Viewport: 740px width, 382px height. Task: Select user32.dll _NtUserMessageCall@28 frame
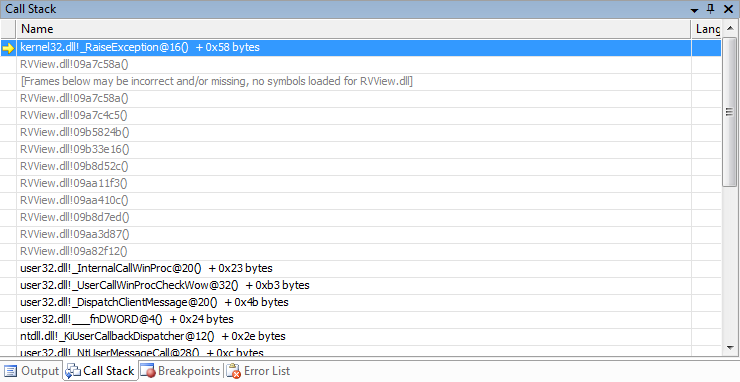[x=361, y=351]
